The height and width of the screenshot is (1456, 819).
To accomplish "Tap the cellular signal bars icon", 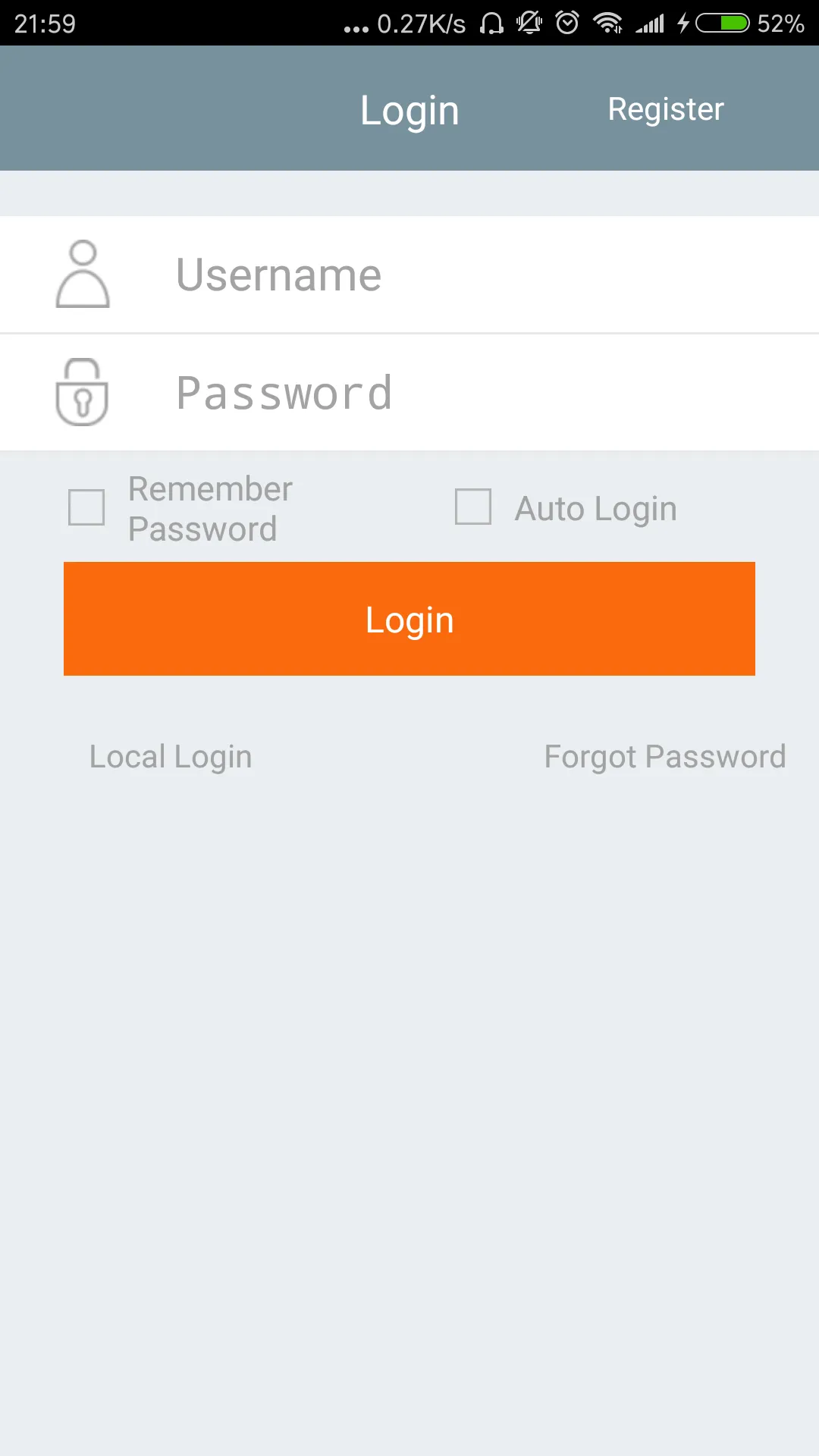I will 651,24.
